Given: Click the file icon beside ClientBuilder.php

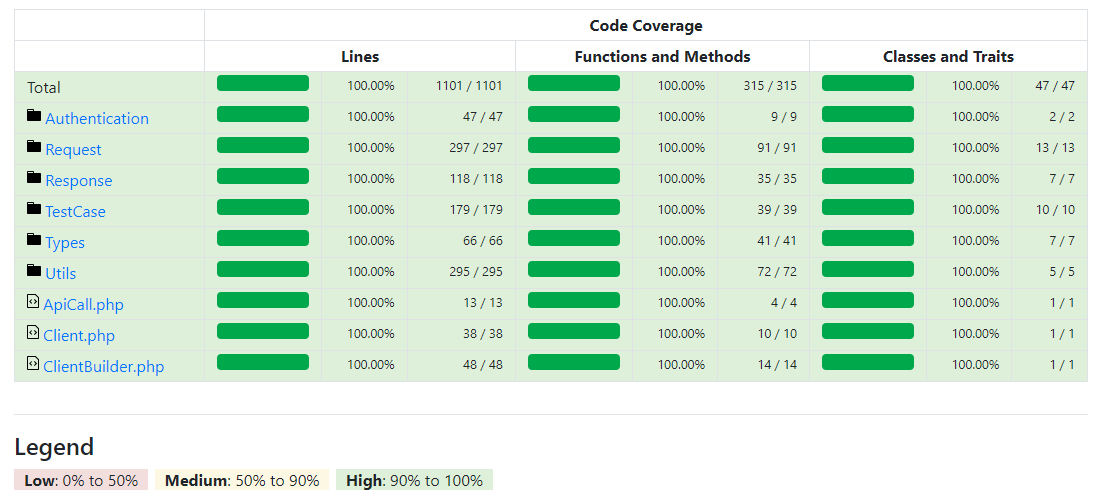Looking at the screenshot, I should pos(33,363).
